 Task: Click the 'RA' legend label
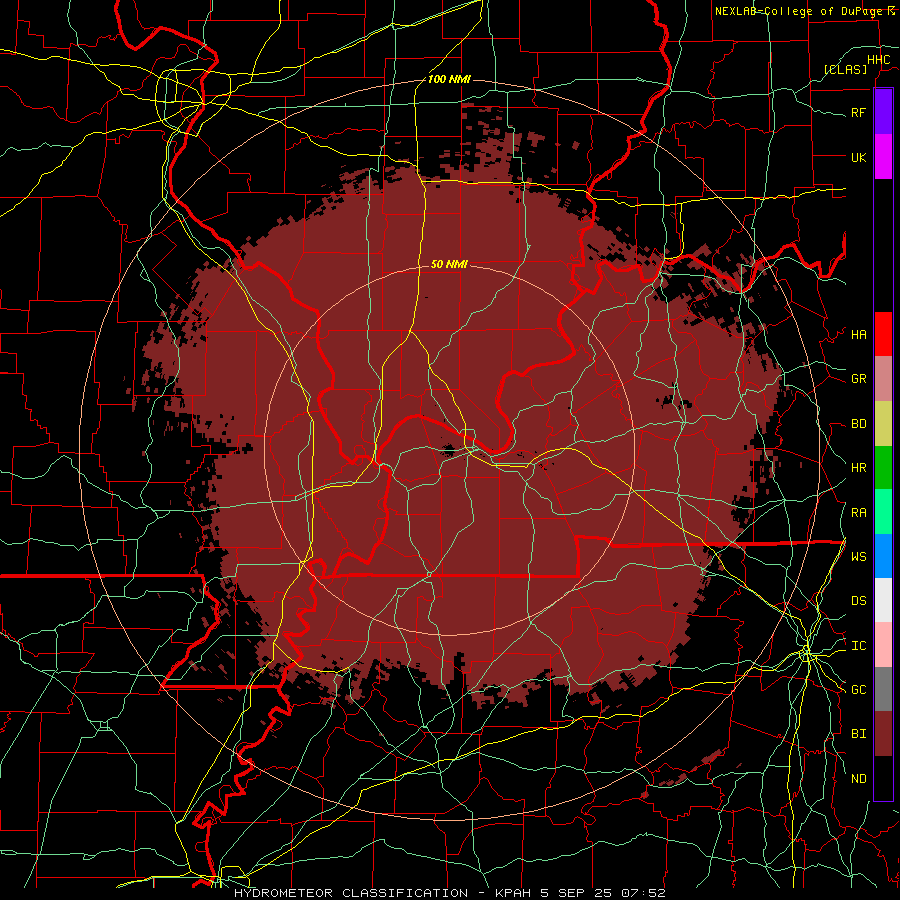(x=858, y=513)
